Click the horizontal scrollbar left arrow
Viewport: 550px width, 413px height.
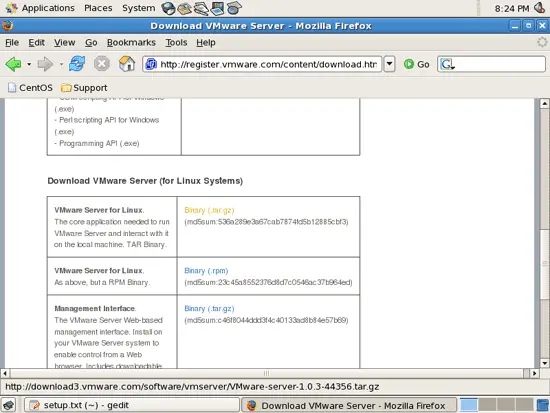(5, 373)
